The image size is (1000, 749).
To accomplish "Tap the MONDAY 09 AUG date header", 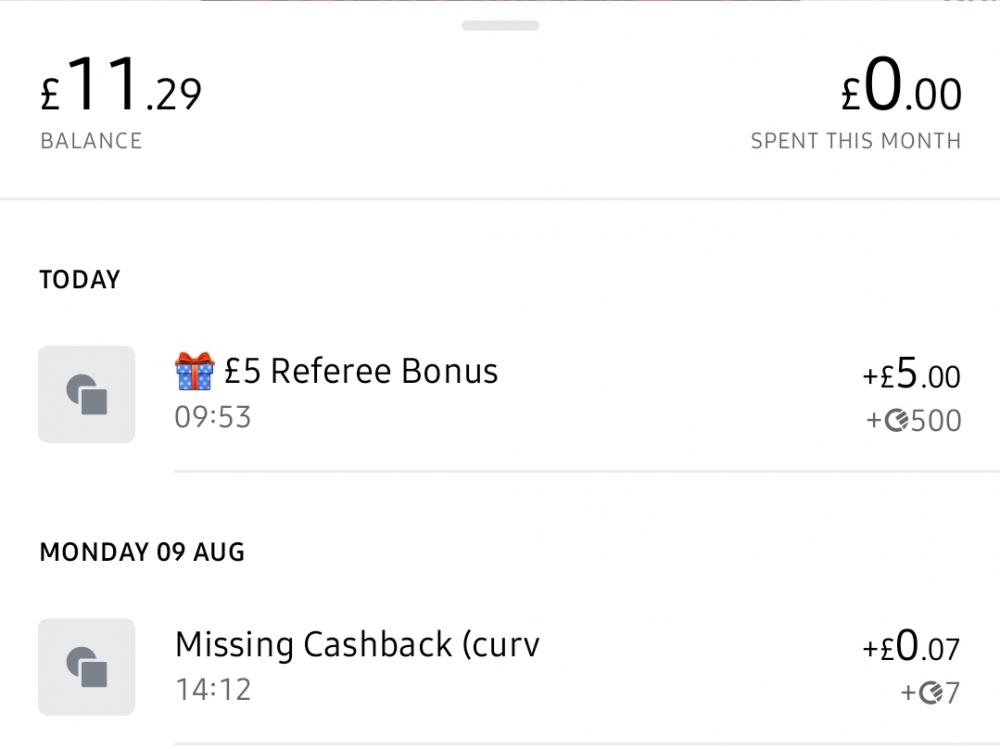I will coord(142,552).
